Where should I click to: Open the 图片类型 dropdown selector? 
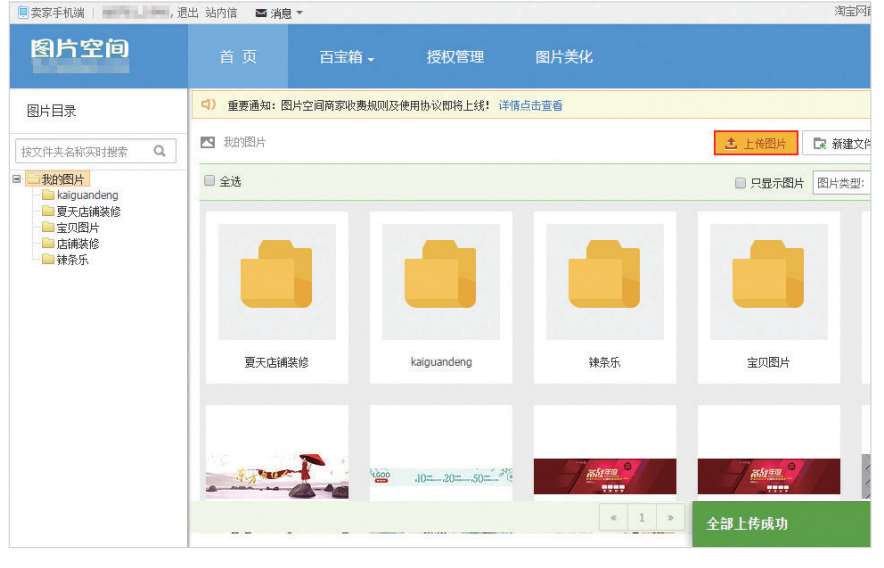tap(840, 183)
